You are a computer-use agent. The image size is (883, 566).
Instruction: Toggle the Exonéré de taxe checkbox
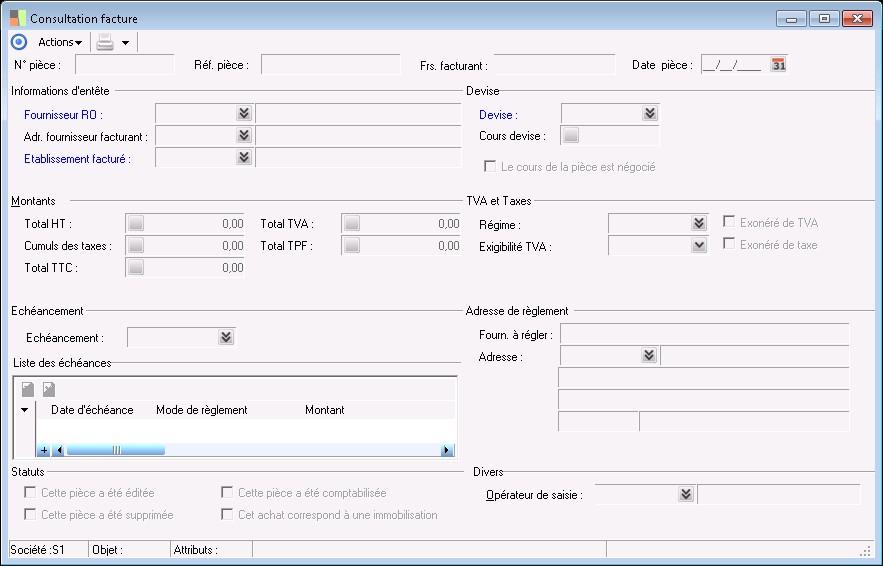(x=729, y=243)
